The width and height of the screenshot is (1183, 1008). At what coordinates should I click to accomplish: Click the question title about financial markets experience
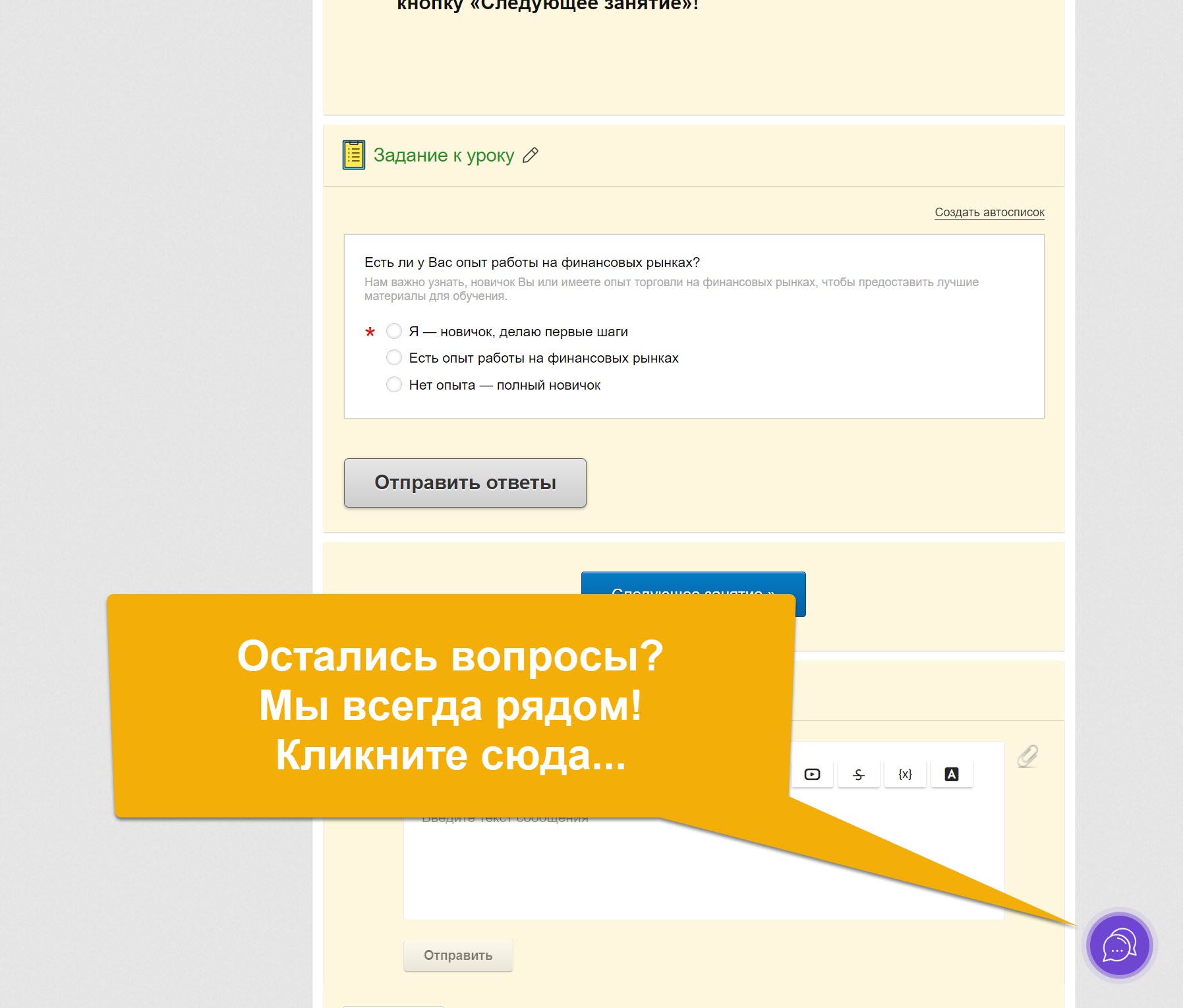532,262
